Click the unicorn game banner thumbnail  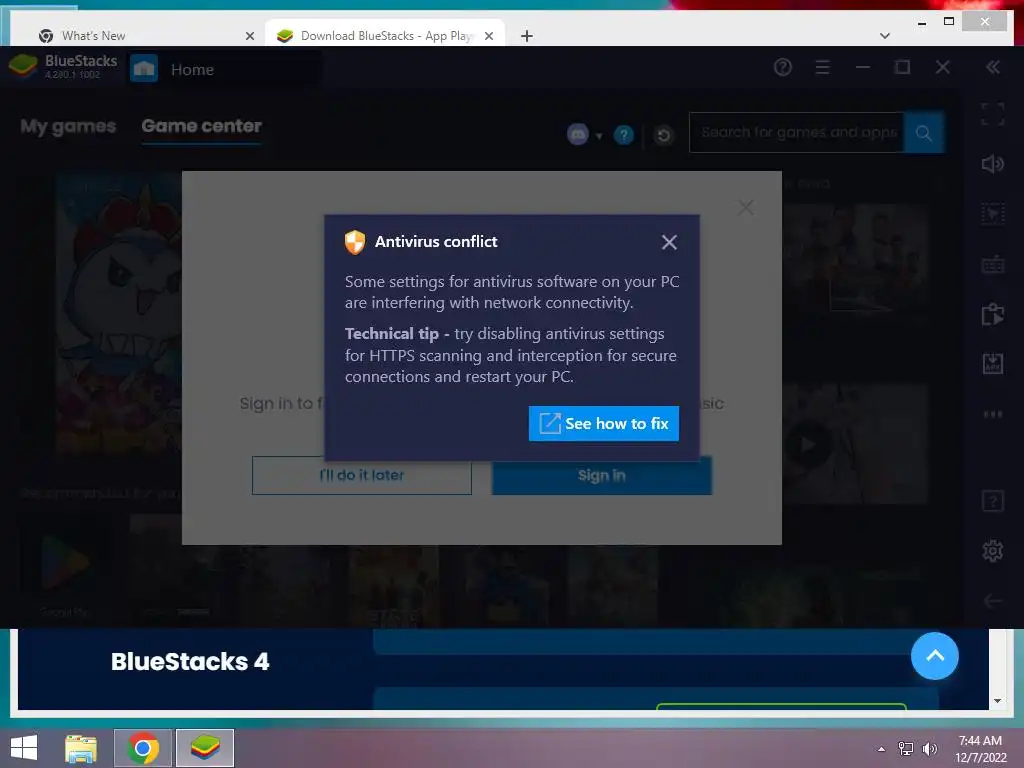coord(118,315)
